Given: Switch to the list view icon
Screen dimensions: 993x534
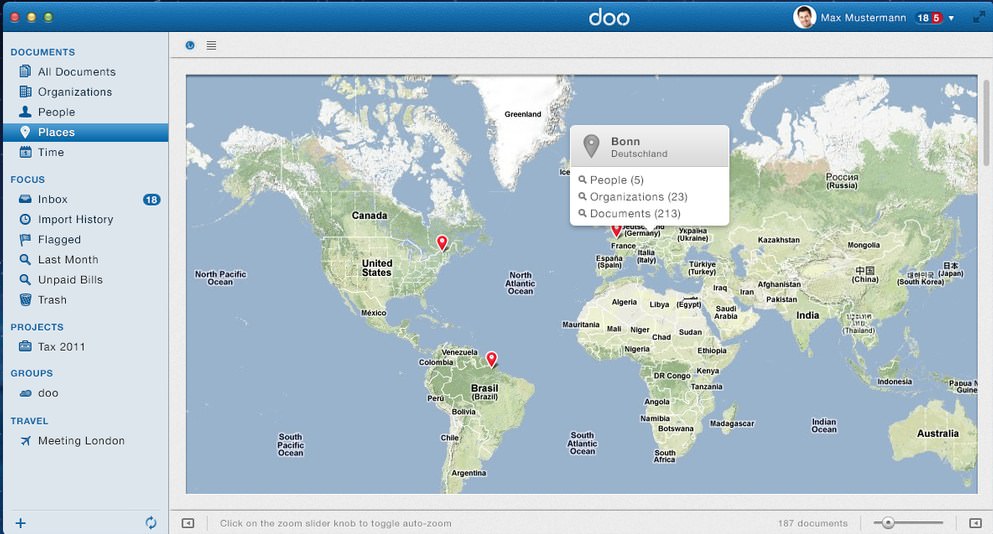Looking at the screenshot, I should tap(211, 45).
